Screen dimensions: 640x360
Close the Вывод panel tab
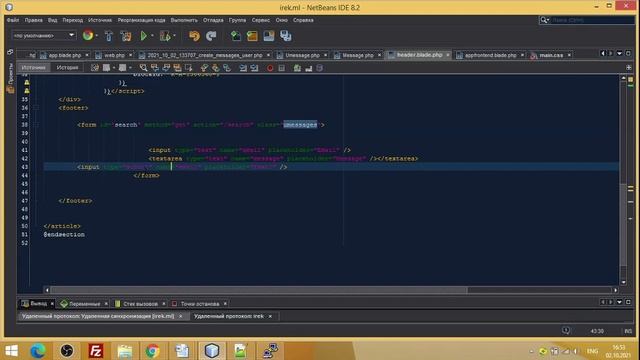click(x=52, y=304)
